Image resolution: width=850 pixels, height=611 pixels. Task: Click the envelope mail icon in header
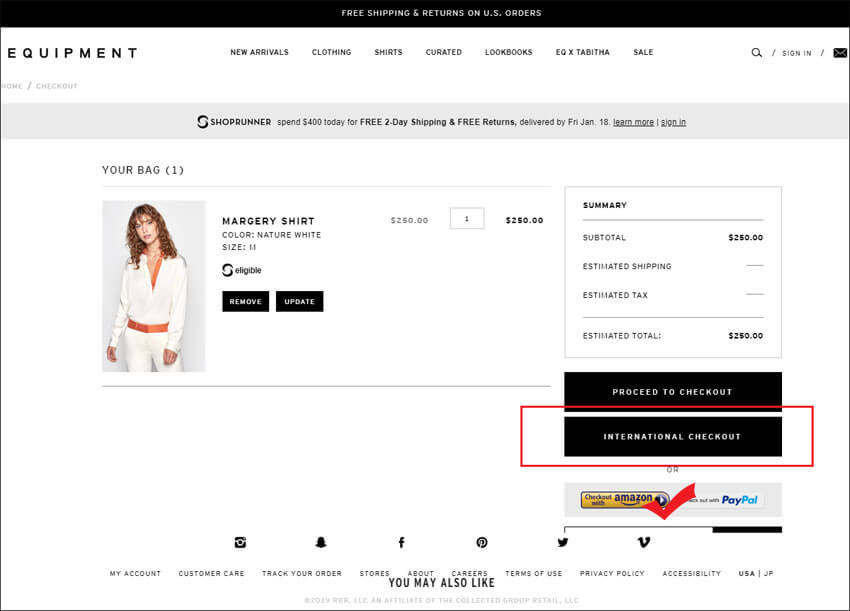tap(840, 53)
